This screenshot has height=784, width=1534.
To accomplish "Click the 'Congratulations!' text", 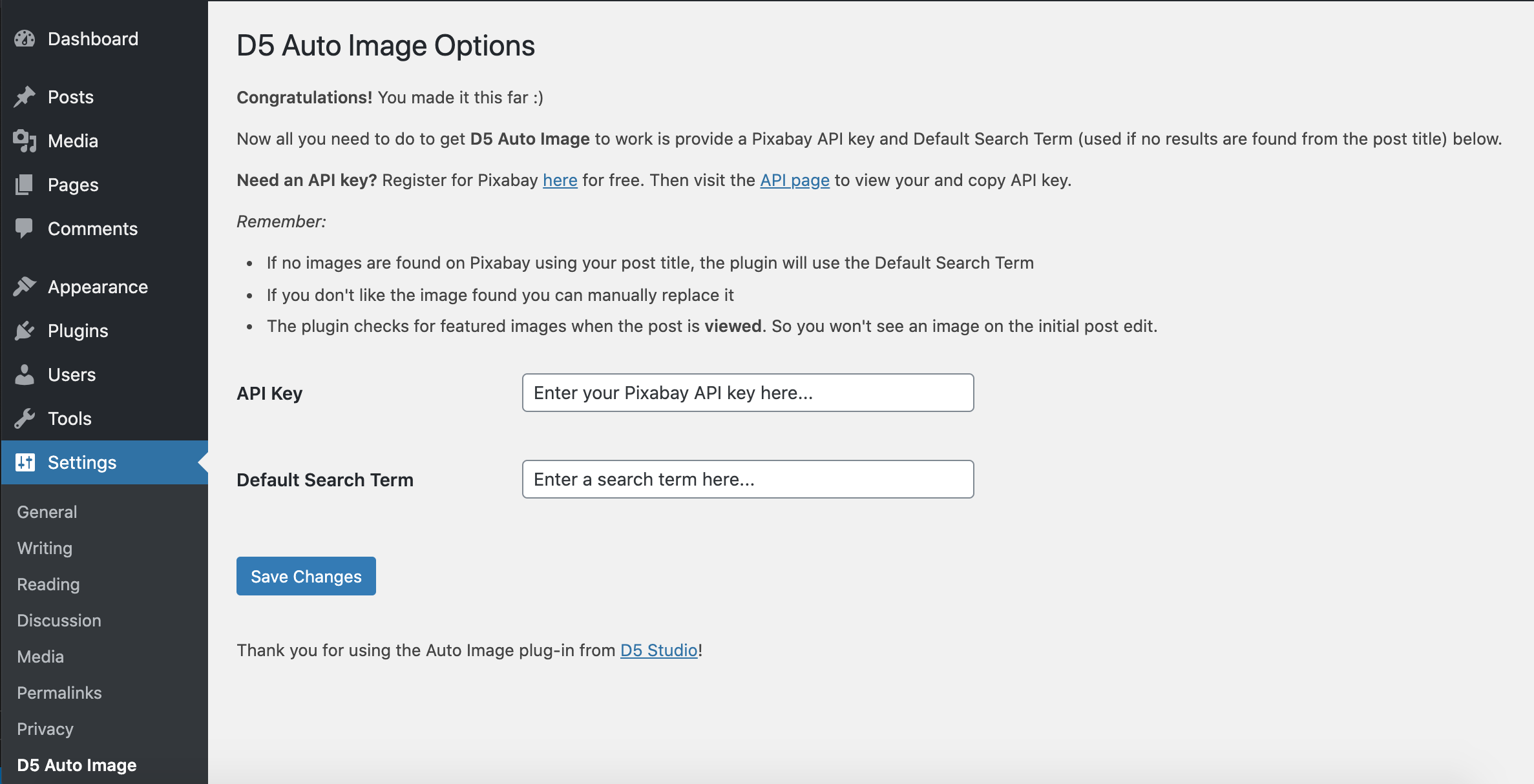I will (304, 98).
